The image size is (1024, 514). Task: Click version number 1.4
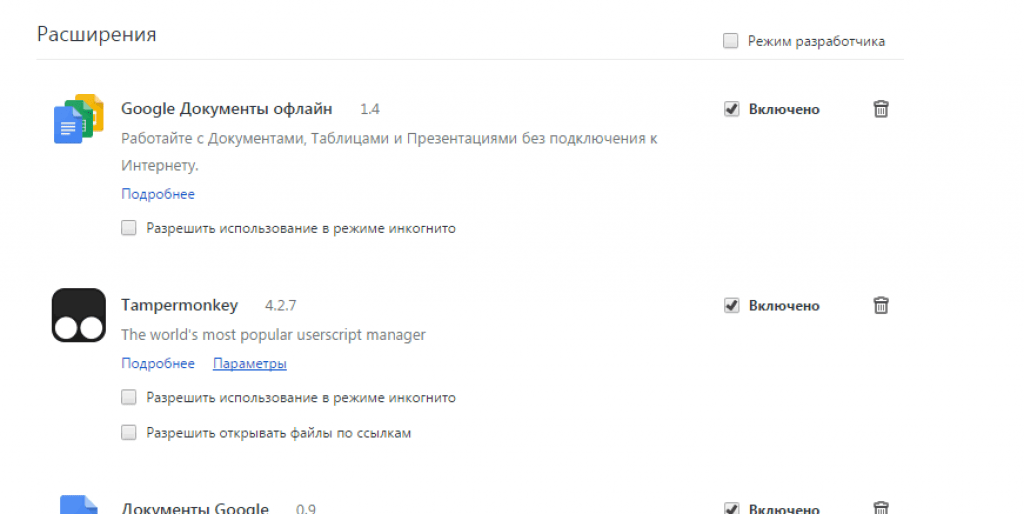[370, 109]
